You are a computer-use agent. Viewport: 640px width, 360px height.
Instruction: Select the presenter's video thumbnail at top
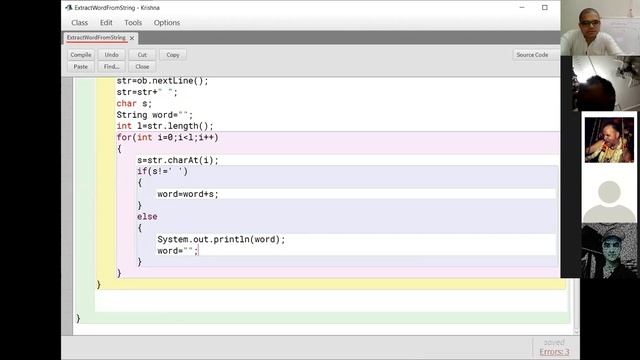(600, 28)
